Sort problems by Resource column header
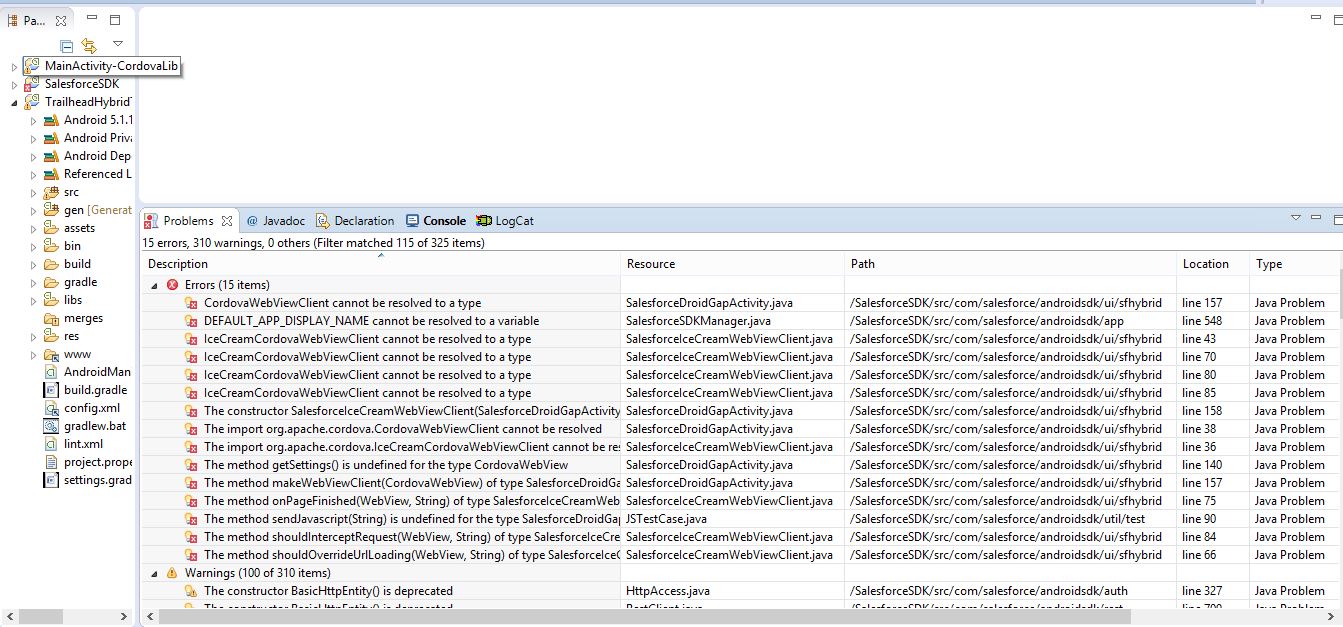Screen dimensions: 1343x627 pyautogui.click(x=650, y=264)
